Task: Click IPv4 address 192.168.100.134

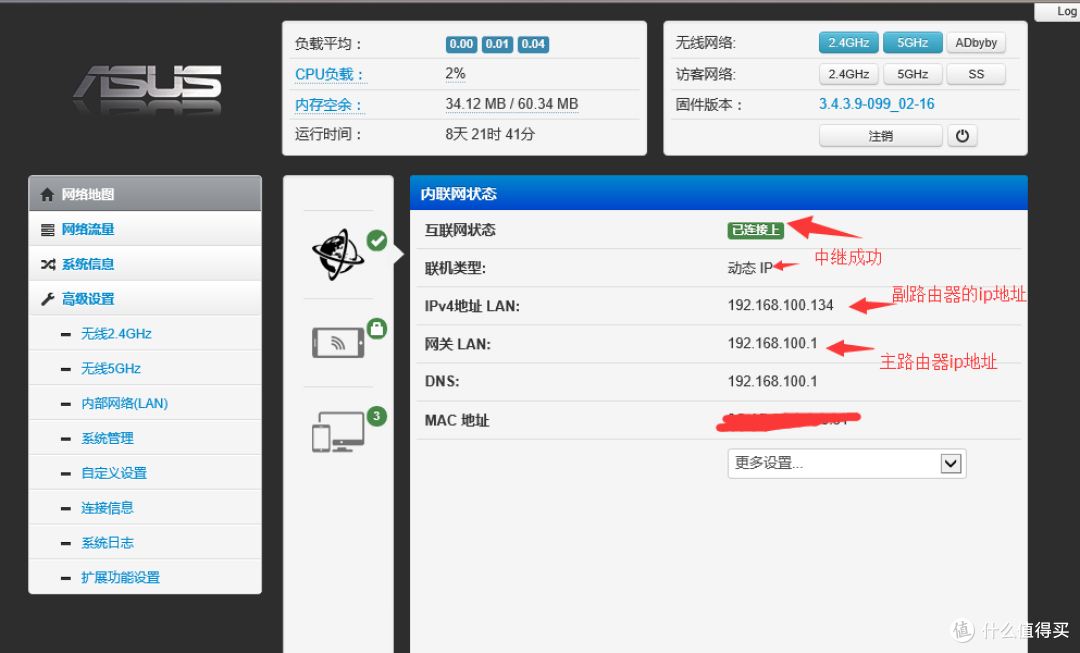Action: [x=780, y=305]
